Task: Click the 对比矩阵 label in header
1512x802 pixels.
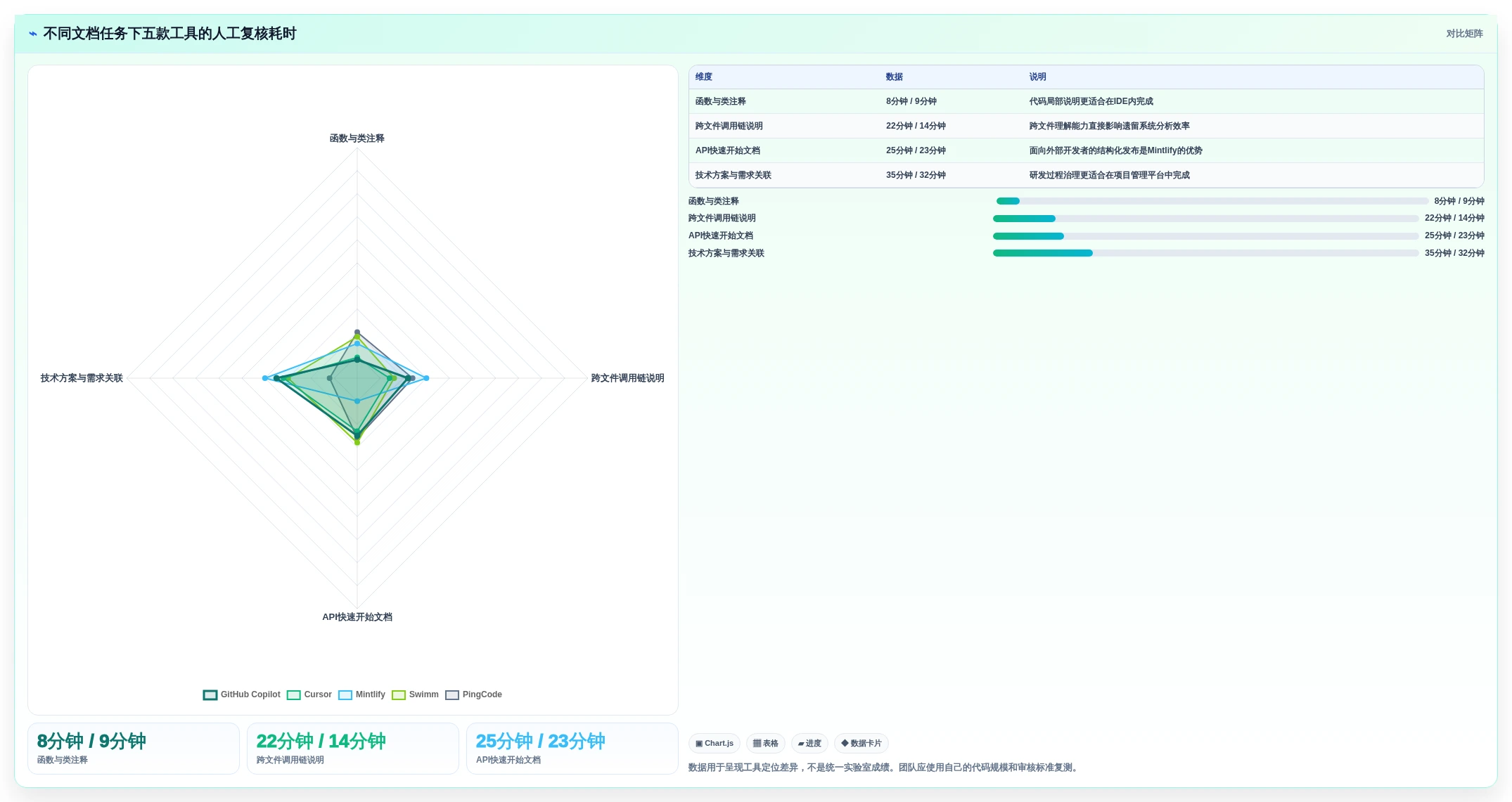Action: point(1464,34)
